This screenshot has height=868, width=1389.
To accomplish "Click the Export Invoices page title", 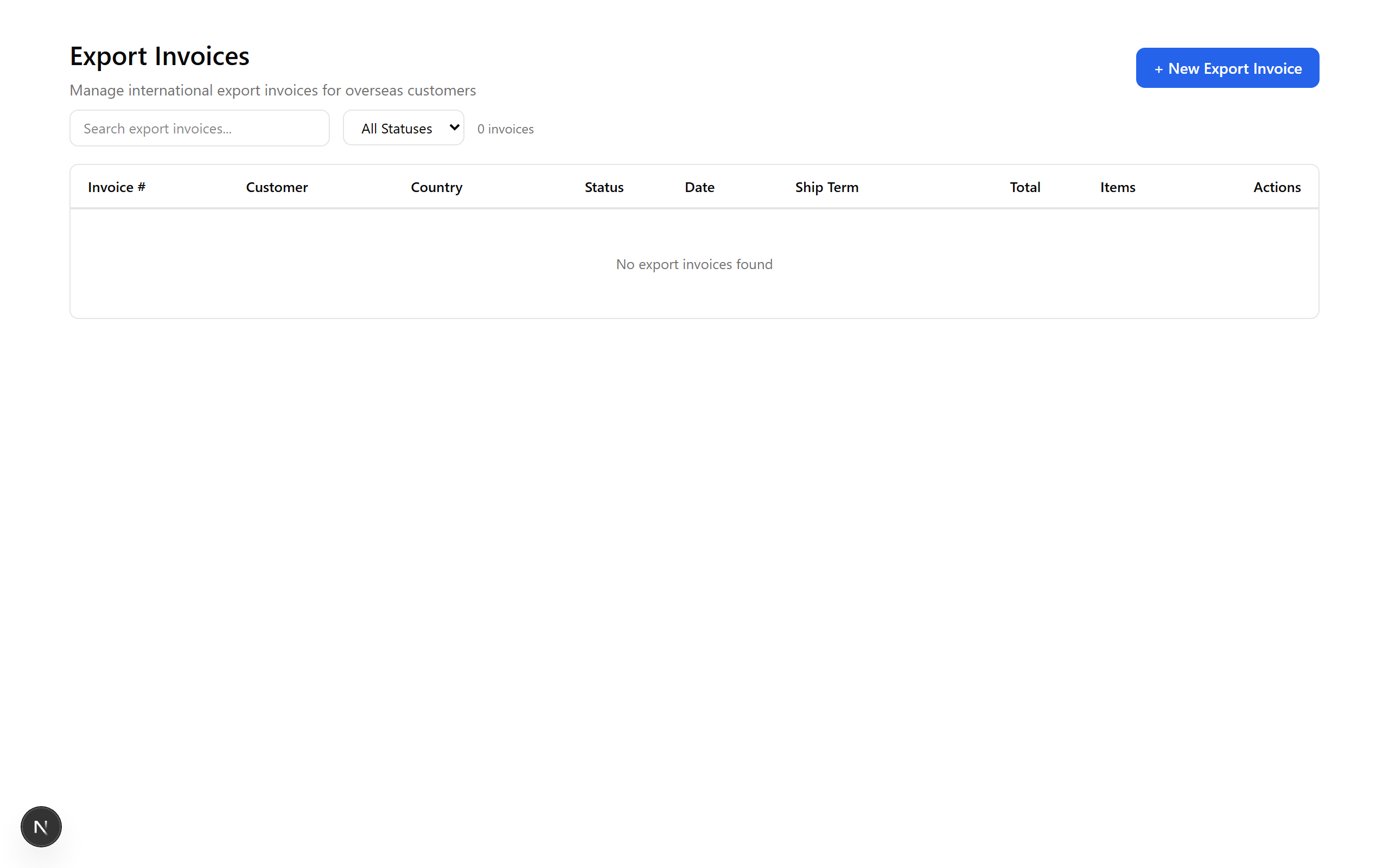I will [x=159, y=56].
